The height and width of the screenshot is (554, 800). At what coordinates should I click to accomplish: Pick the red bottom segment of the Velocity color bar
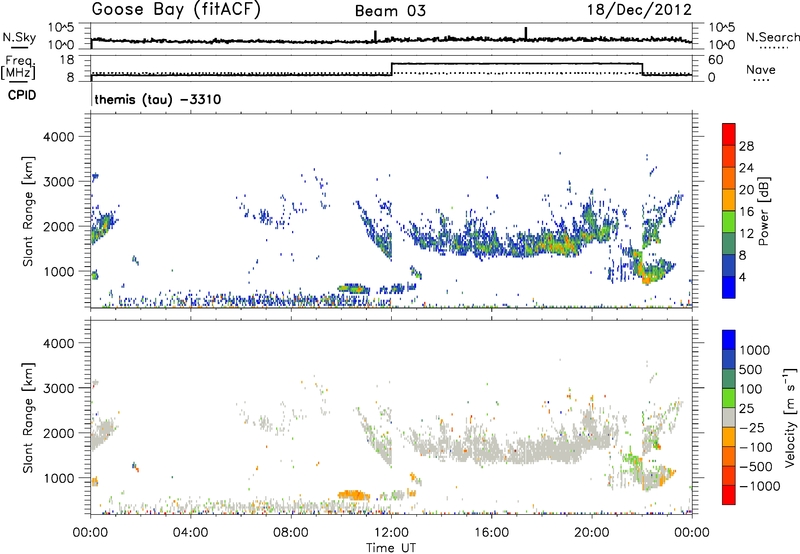729,495
